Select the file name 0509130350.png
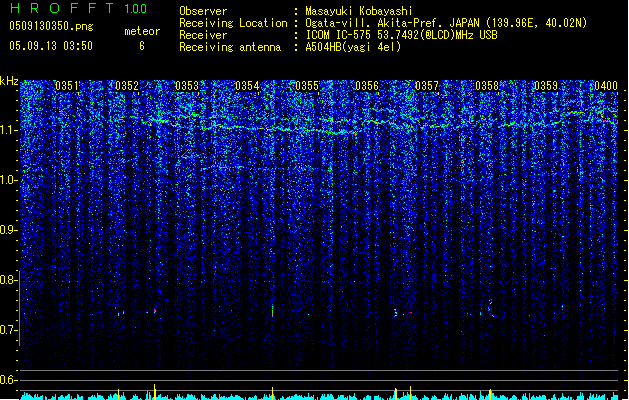 click(x=51, y=26)
